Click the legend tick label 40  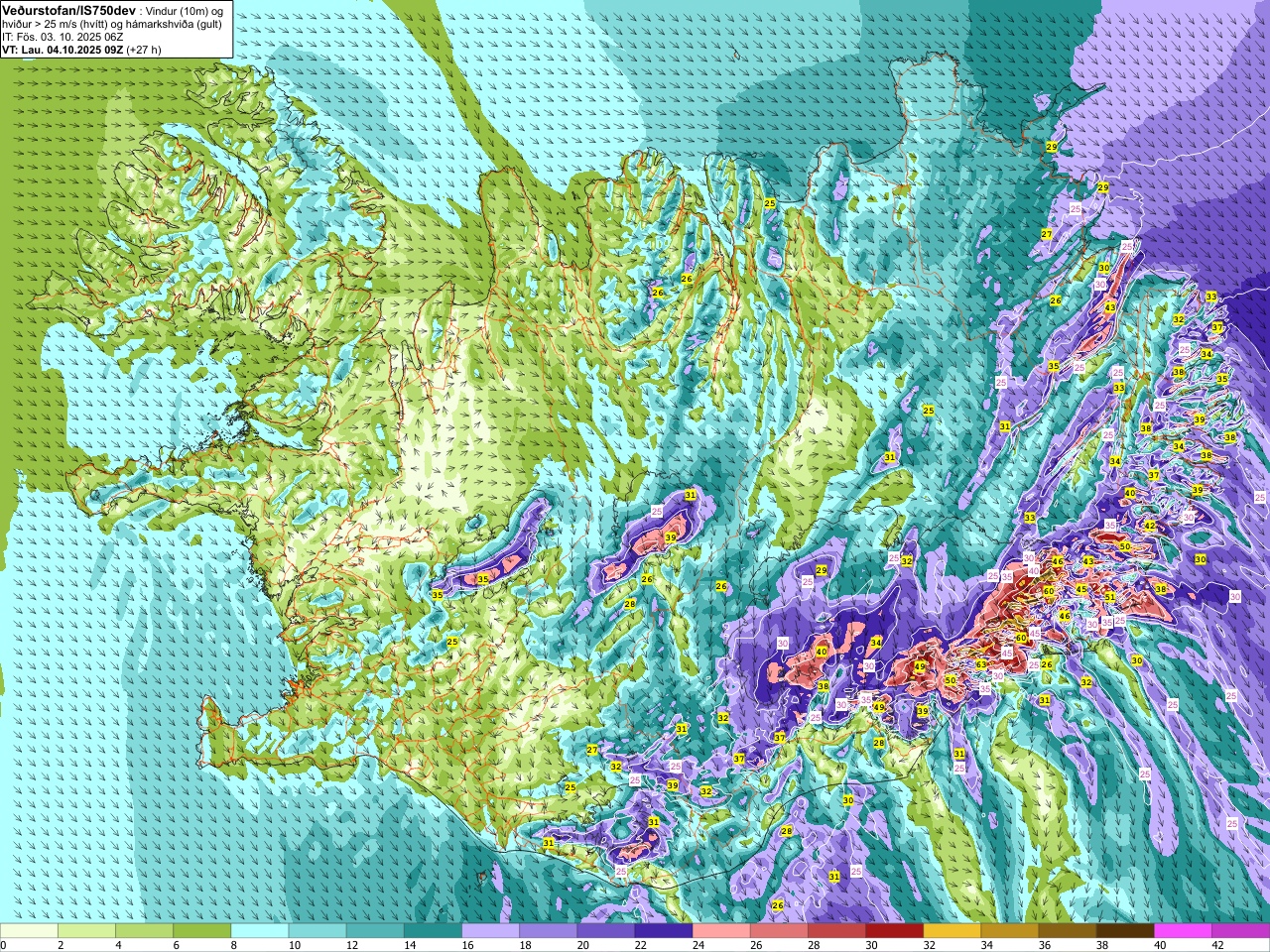point(1160,945)
